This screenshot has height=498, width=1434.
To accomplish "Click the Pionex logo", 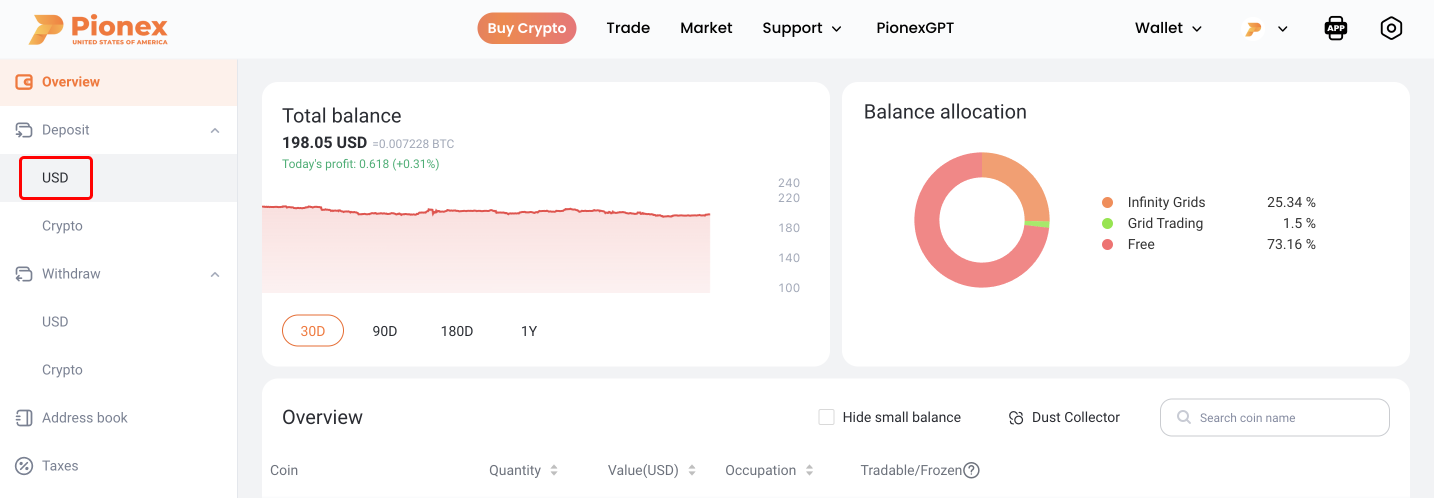I will (x=98, y=29).
